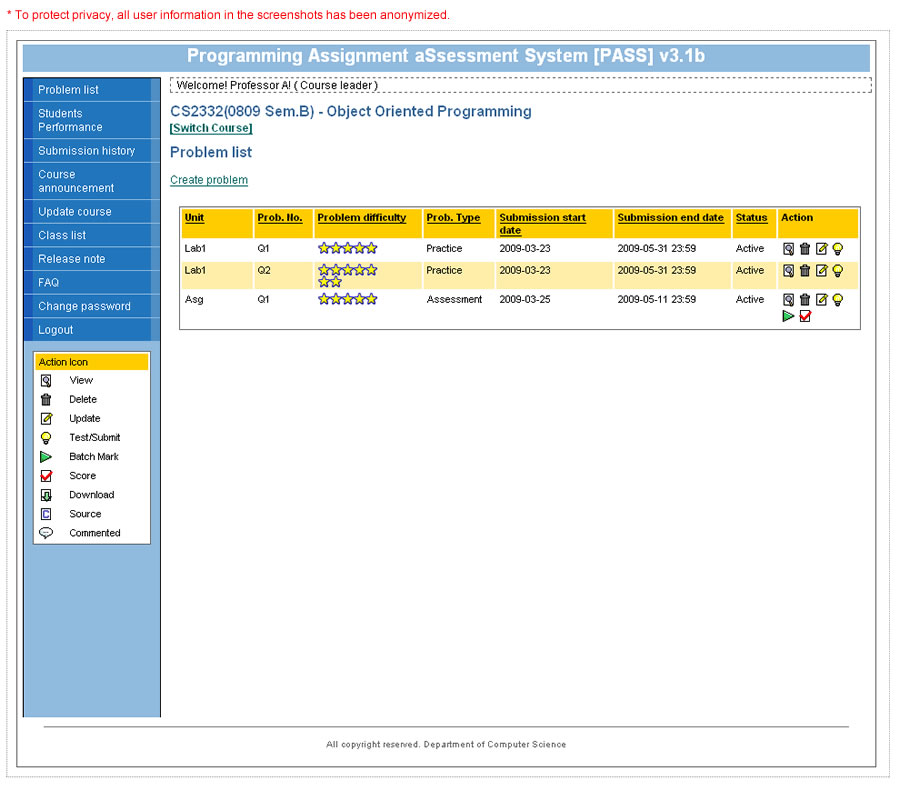The width and height of the screenshot is (900, 791).
Task: Click Update pencil icon for Lab1 Q2
Action: tap(822, 270)
